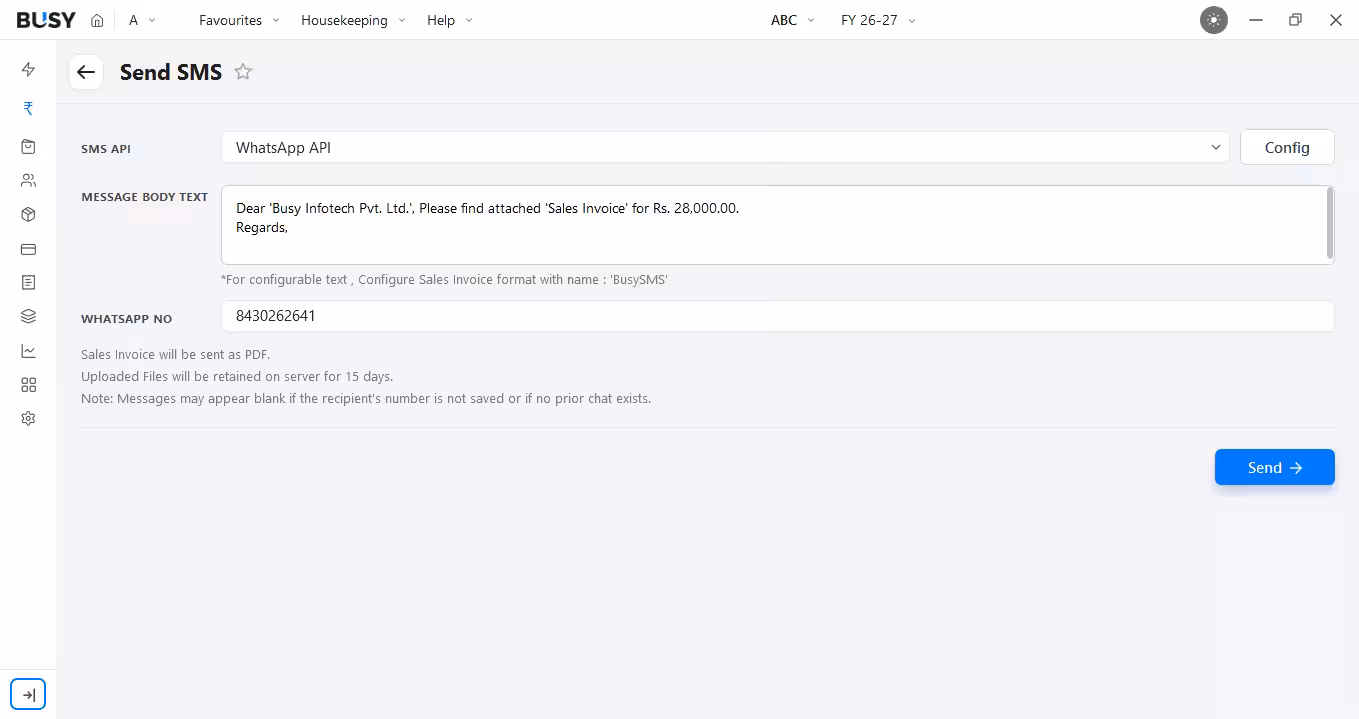Click the Config button

tap(1287, 147)
